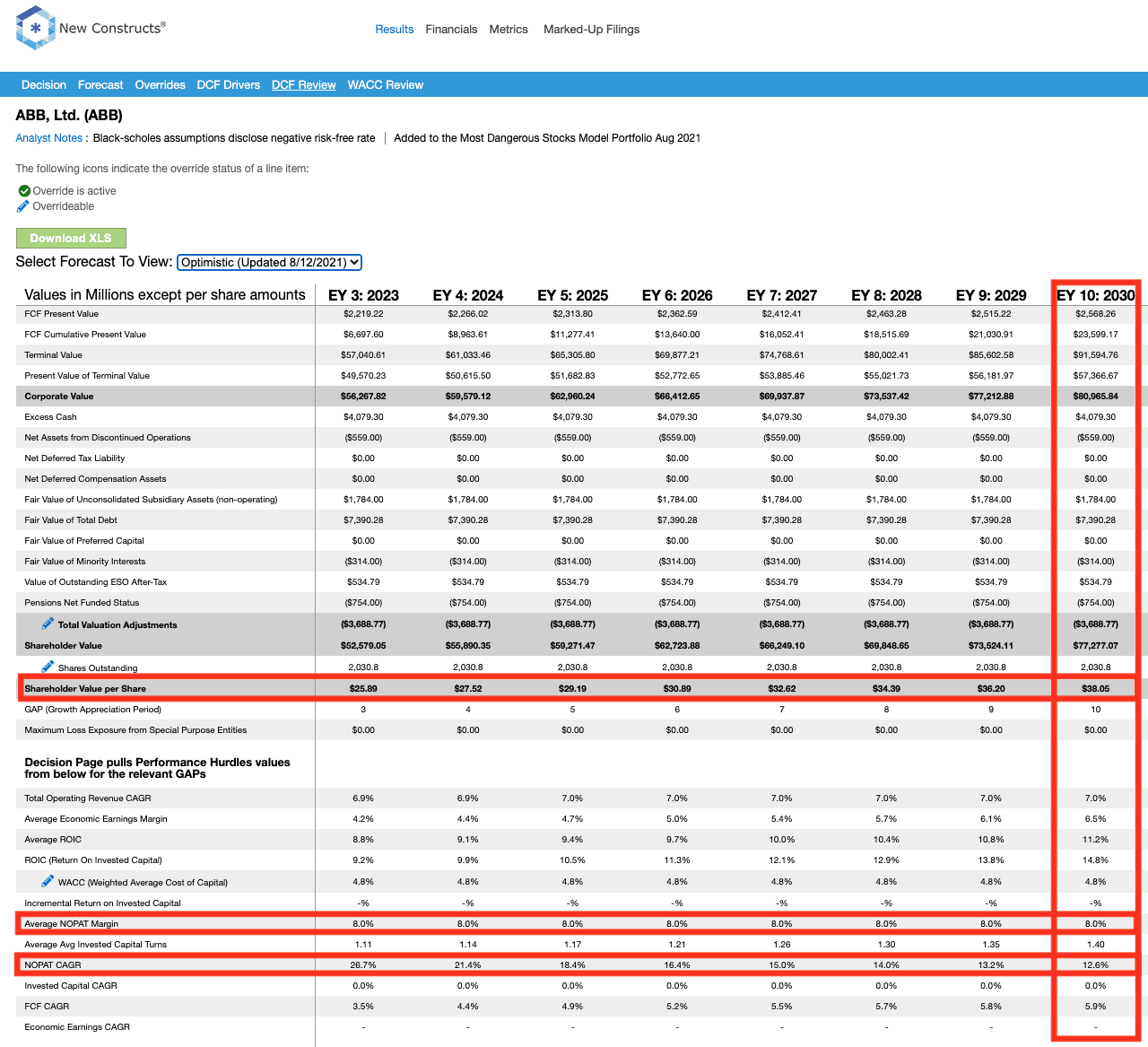Click the Terminal Value row label

coord(53,355)
